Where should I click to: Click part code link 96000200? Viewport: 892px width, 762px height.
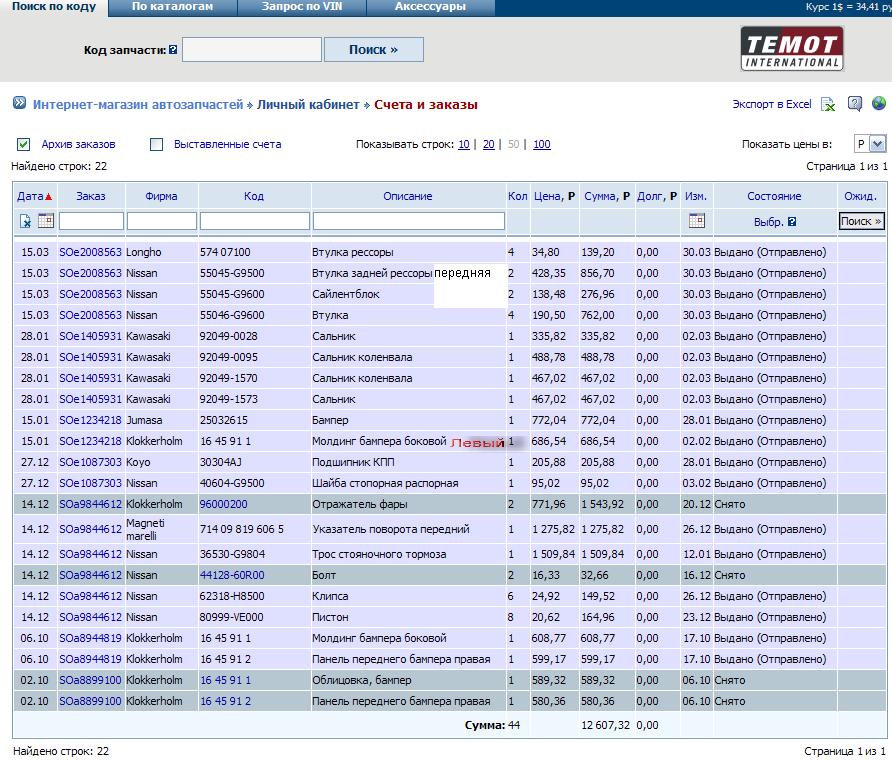point(224,504)
